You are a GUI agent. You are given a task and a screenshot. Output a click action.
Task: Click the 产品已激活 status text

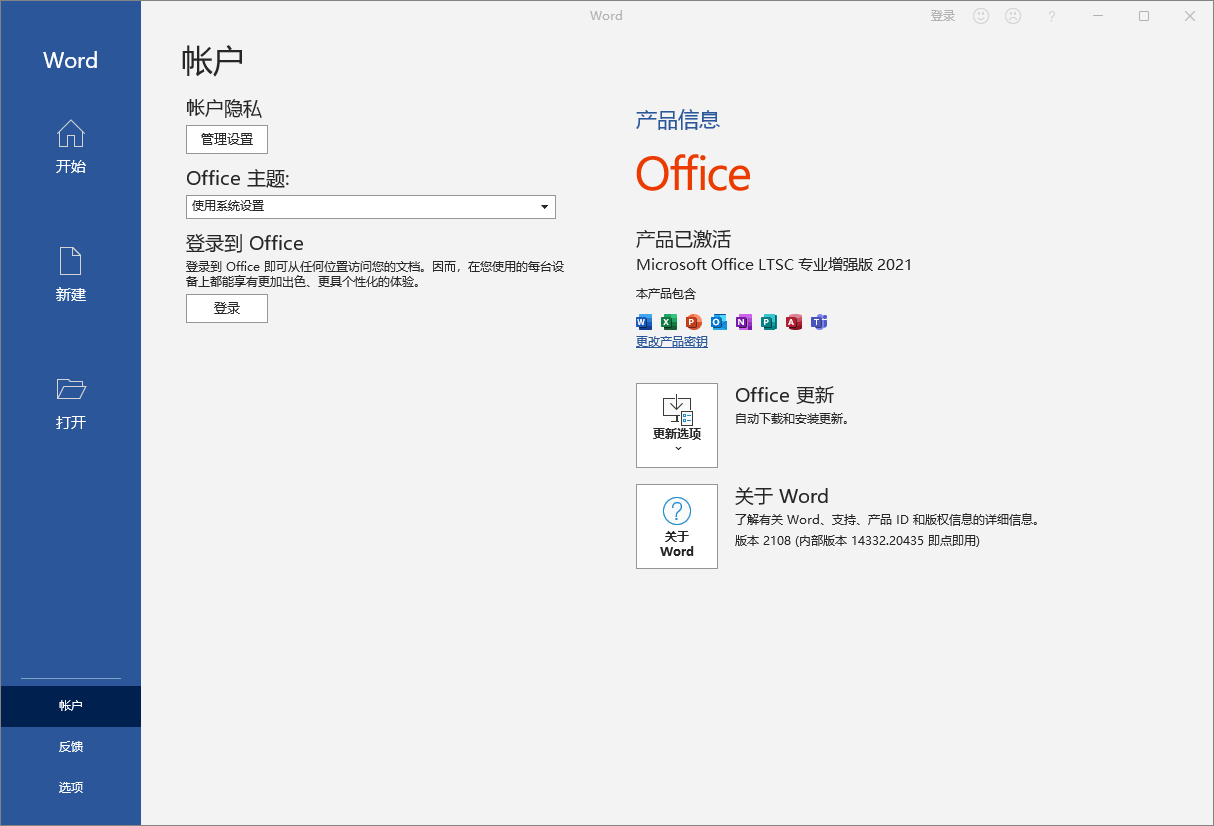(x=684, y=239)
